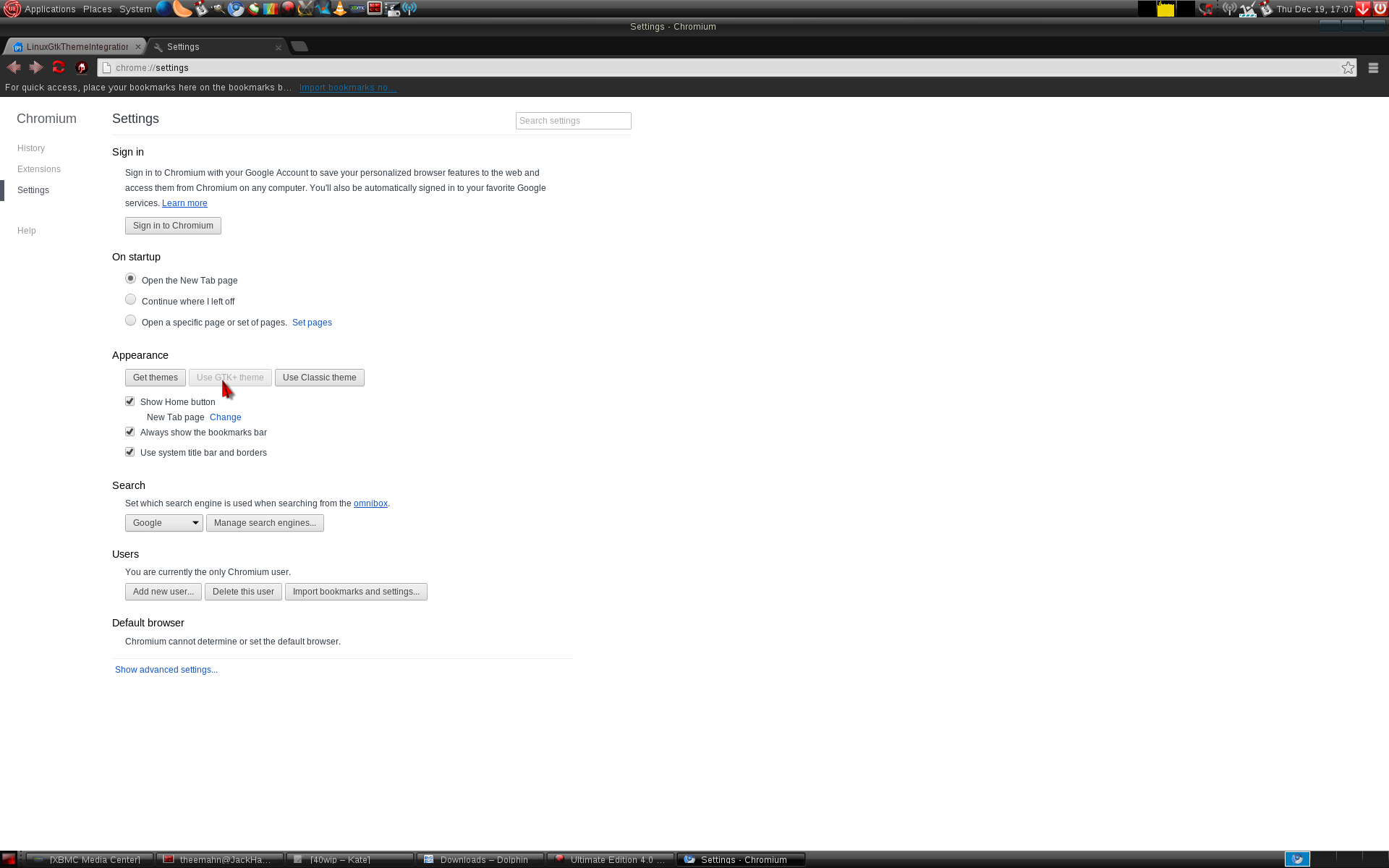
Task: Click the yellow system monitor graph
Action: click(1165, 9)
